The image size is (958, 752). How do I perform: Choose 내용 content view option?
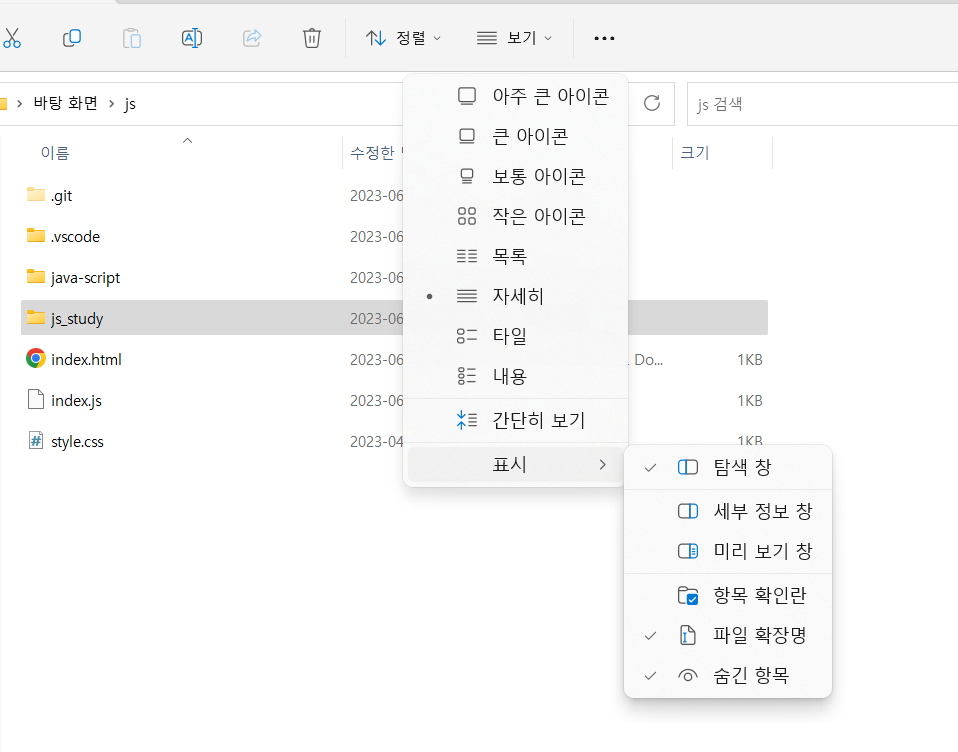pyautogui.click(x=516, y=376)
